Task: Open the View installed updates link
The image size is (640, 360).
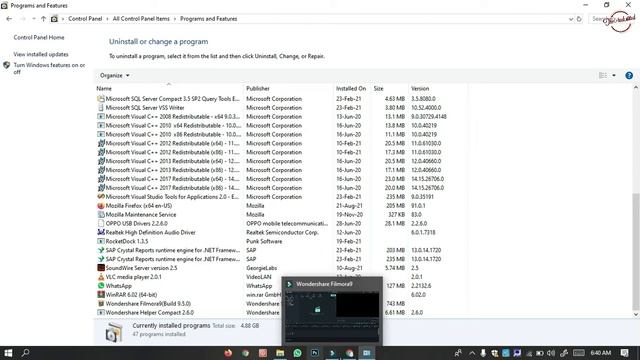Action: 41,54
